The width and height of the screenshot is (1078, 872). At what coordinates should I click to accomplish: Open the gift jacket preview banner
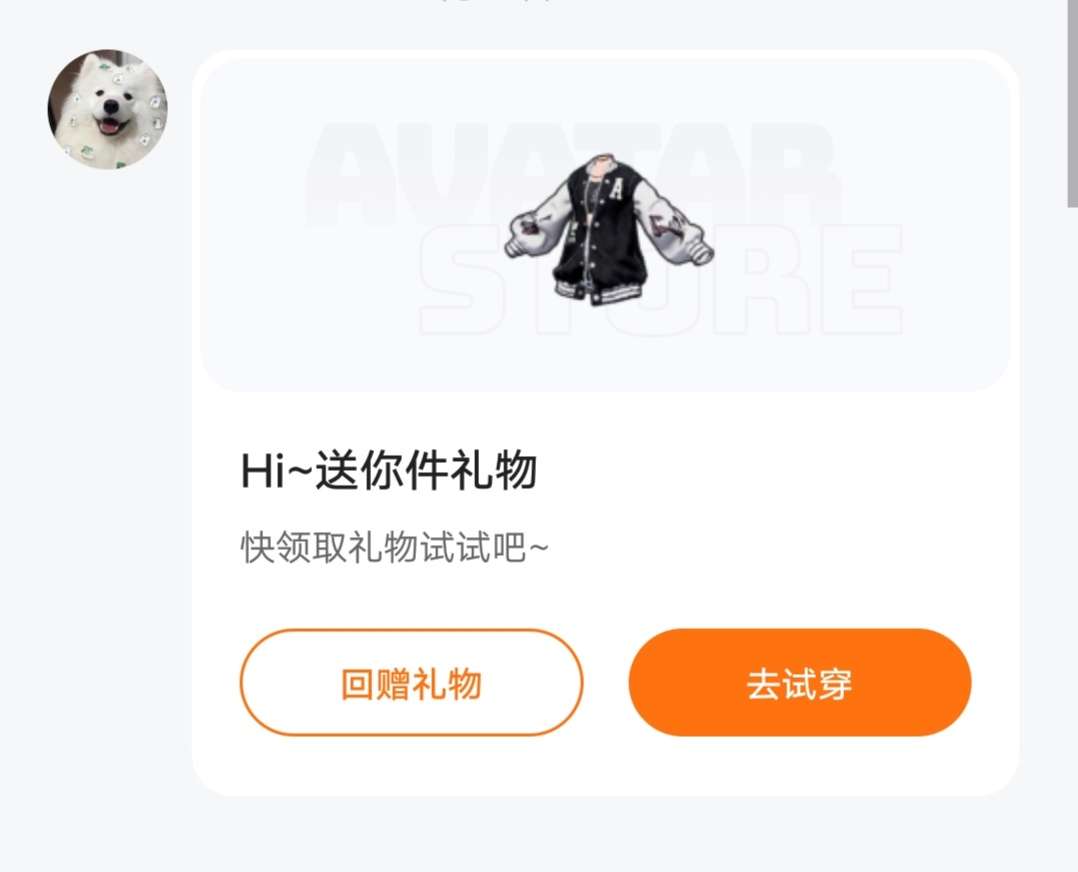[x=605, y=226]
